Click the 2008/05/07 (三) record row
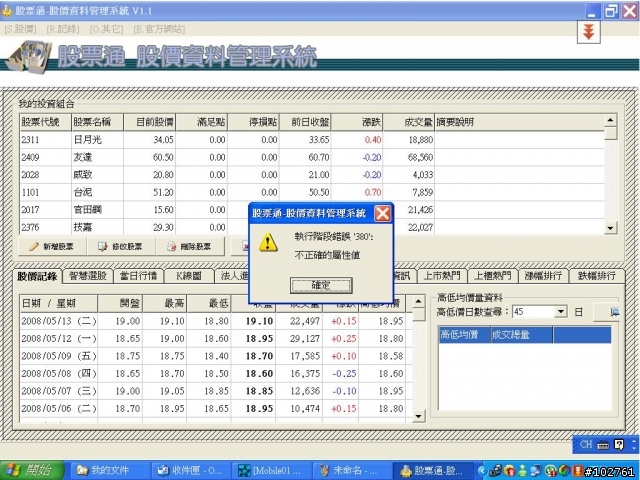 216,391
